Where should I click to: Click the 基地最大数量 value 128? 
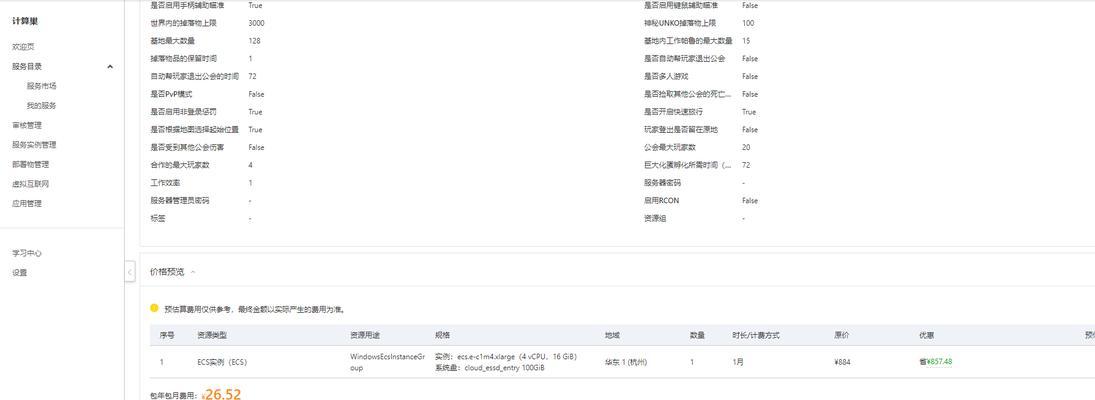(x=255, y=40)
